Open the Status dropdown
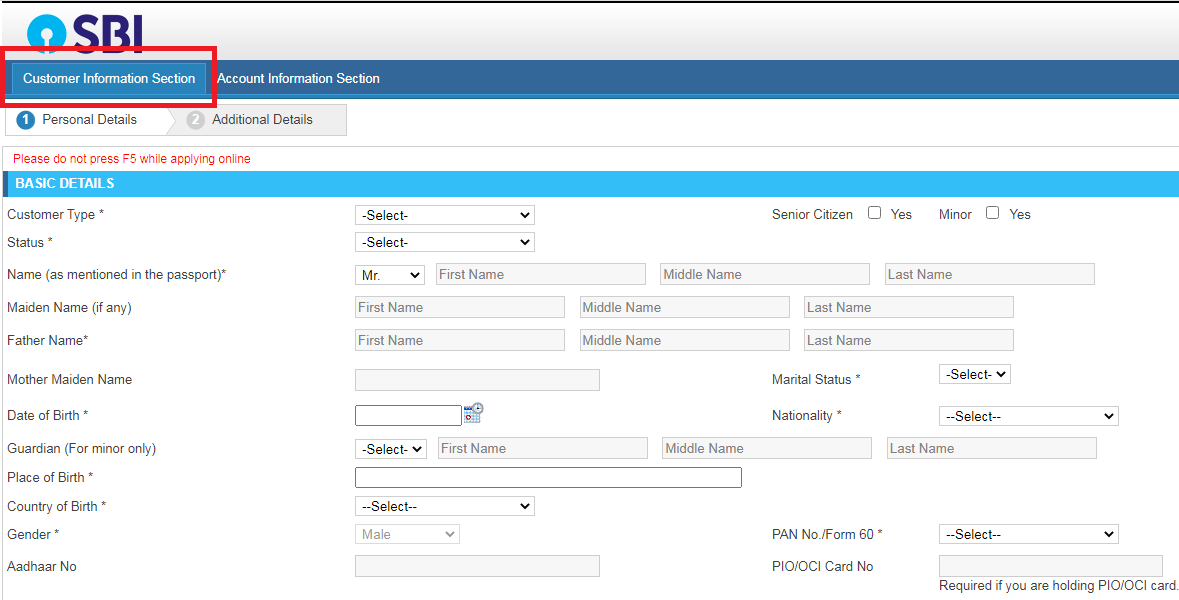Image resolution: width=1179 pixels, height=600 pixels. pos(444,242)
